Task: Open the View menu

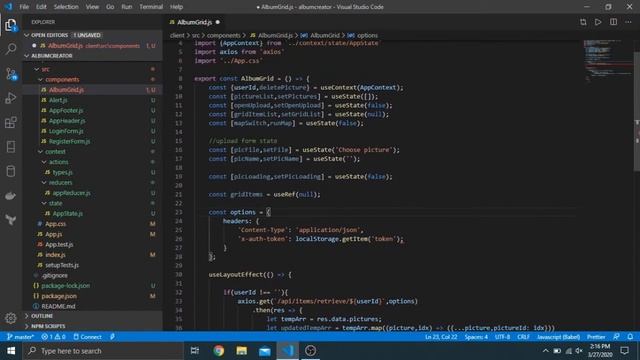Action: [x=92, y=7]
